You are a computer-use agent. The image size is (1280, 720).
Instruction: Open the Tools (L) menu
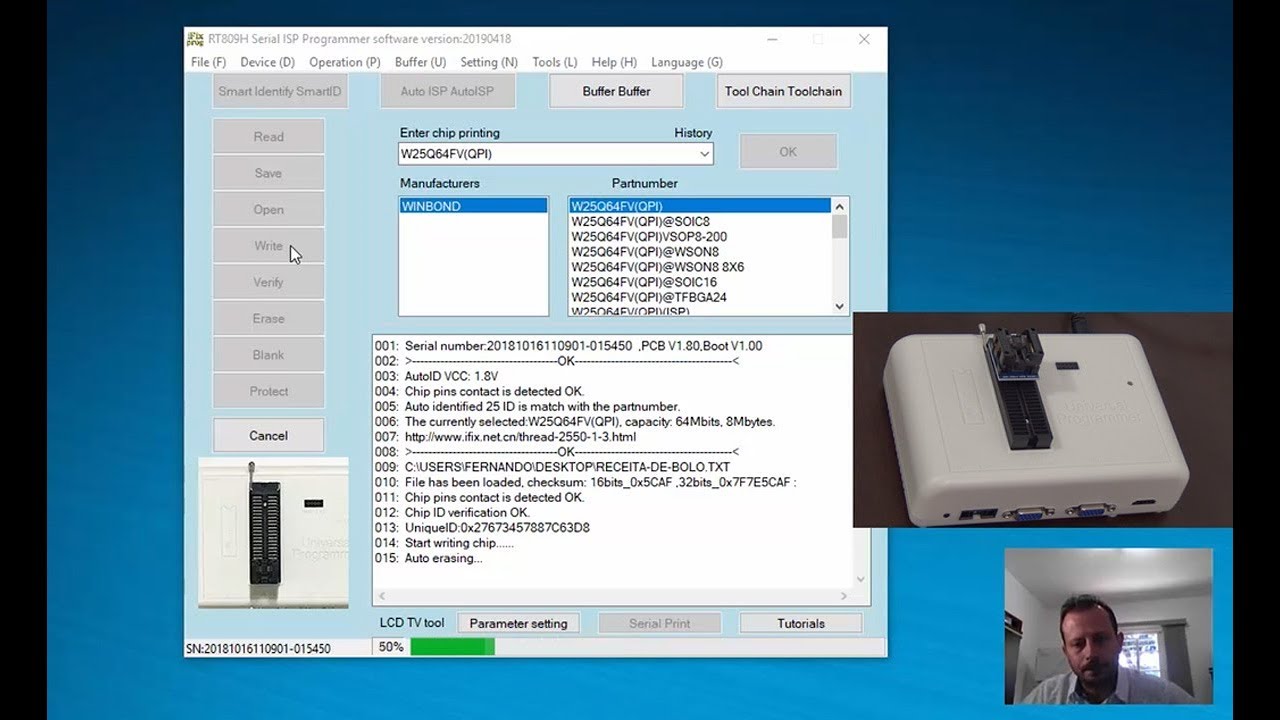(555, 62)
